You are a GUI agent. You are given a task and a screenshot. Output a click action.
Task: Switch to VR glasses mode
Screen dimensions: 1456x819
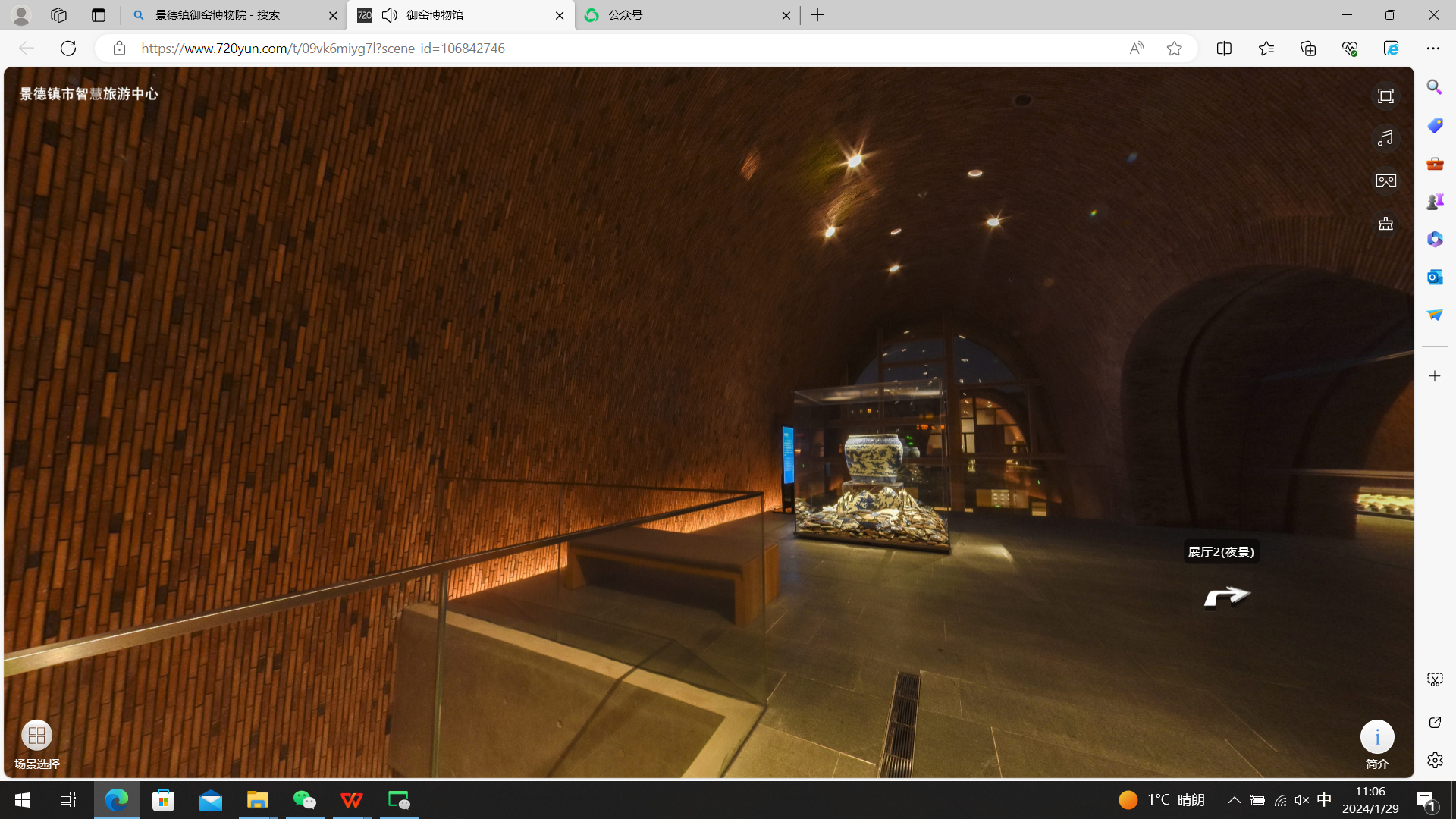pyautogui.click(x=1385, y=180)
